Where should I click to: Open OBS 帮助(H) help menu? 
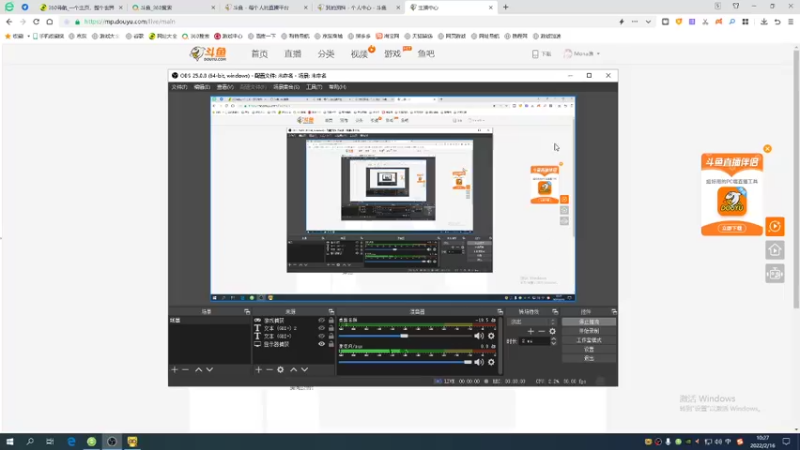point(337,87)
